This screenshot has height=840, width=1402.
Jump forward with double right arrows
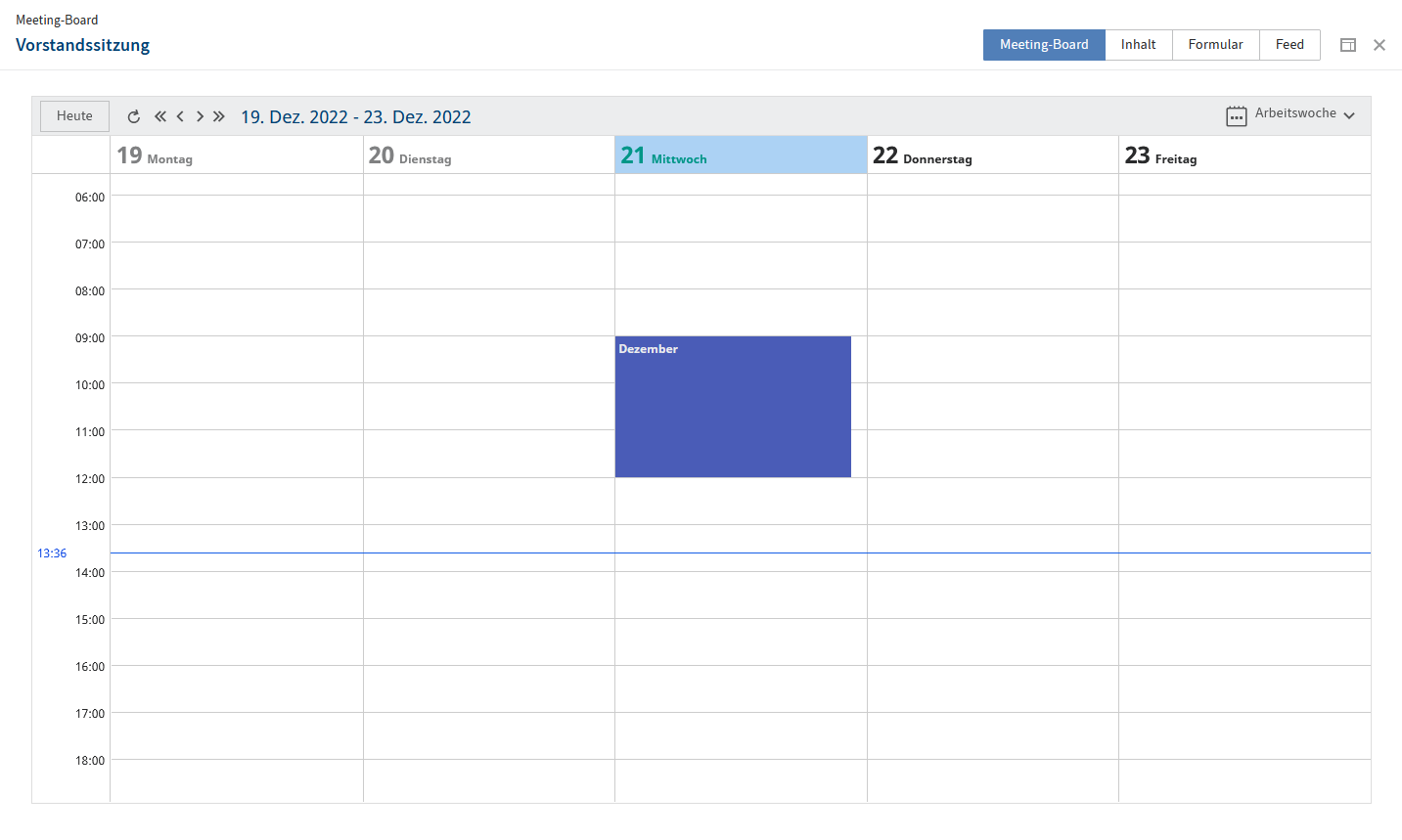point(219,116)
